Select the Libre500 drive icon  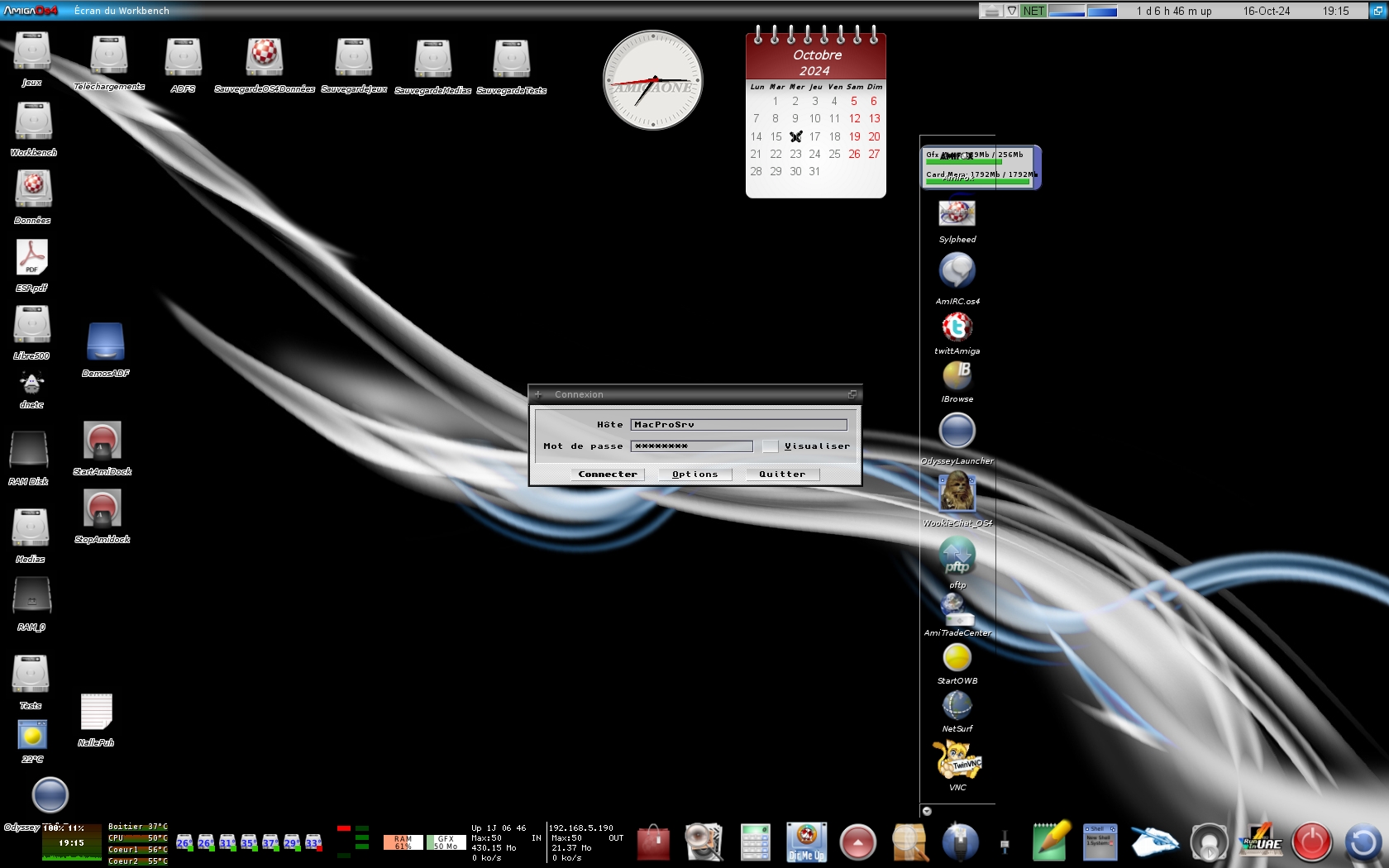pyautogui.click(x=32, y=326)
